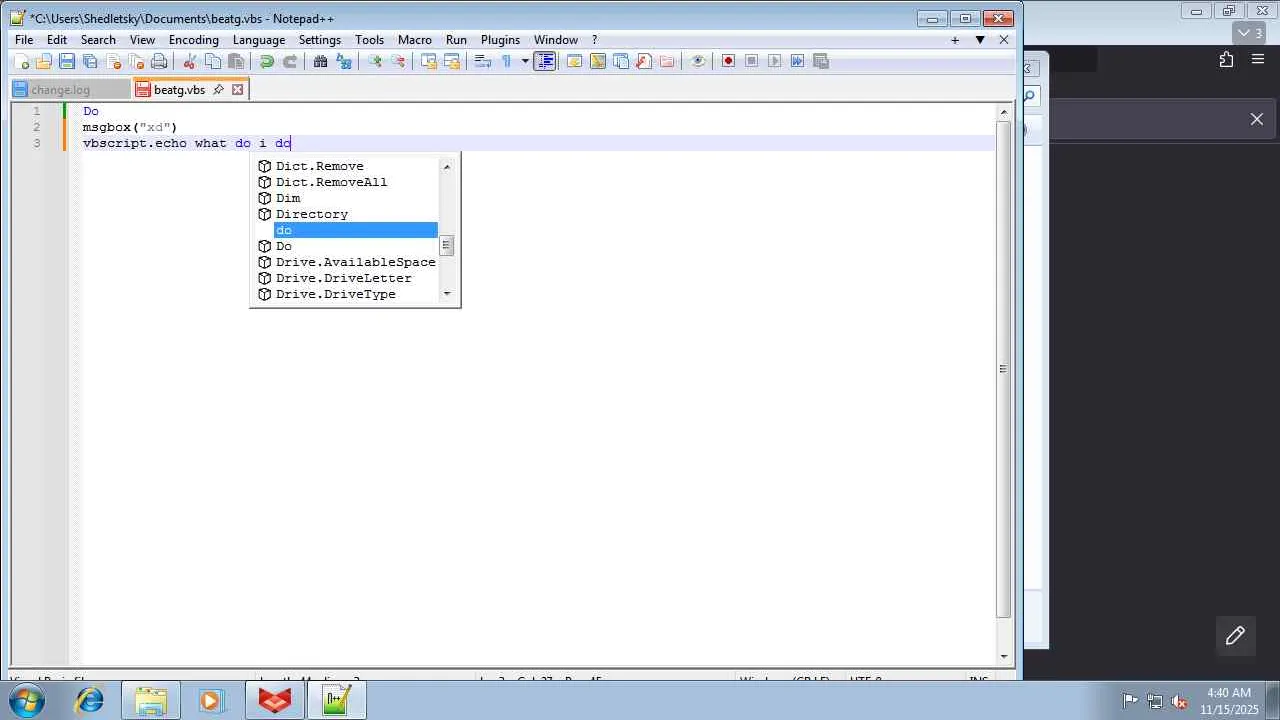Toggle the Monitoring eye icon
This screenshot has width=1280, height=720.
click(x=698, y=61)
